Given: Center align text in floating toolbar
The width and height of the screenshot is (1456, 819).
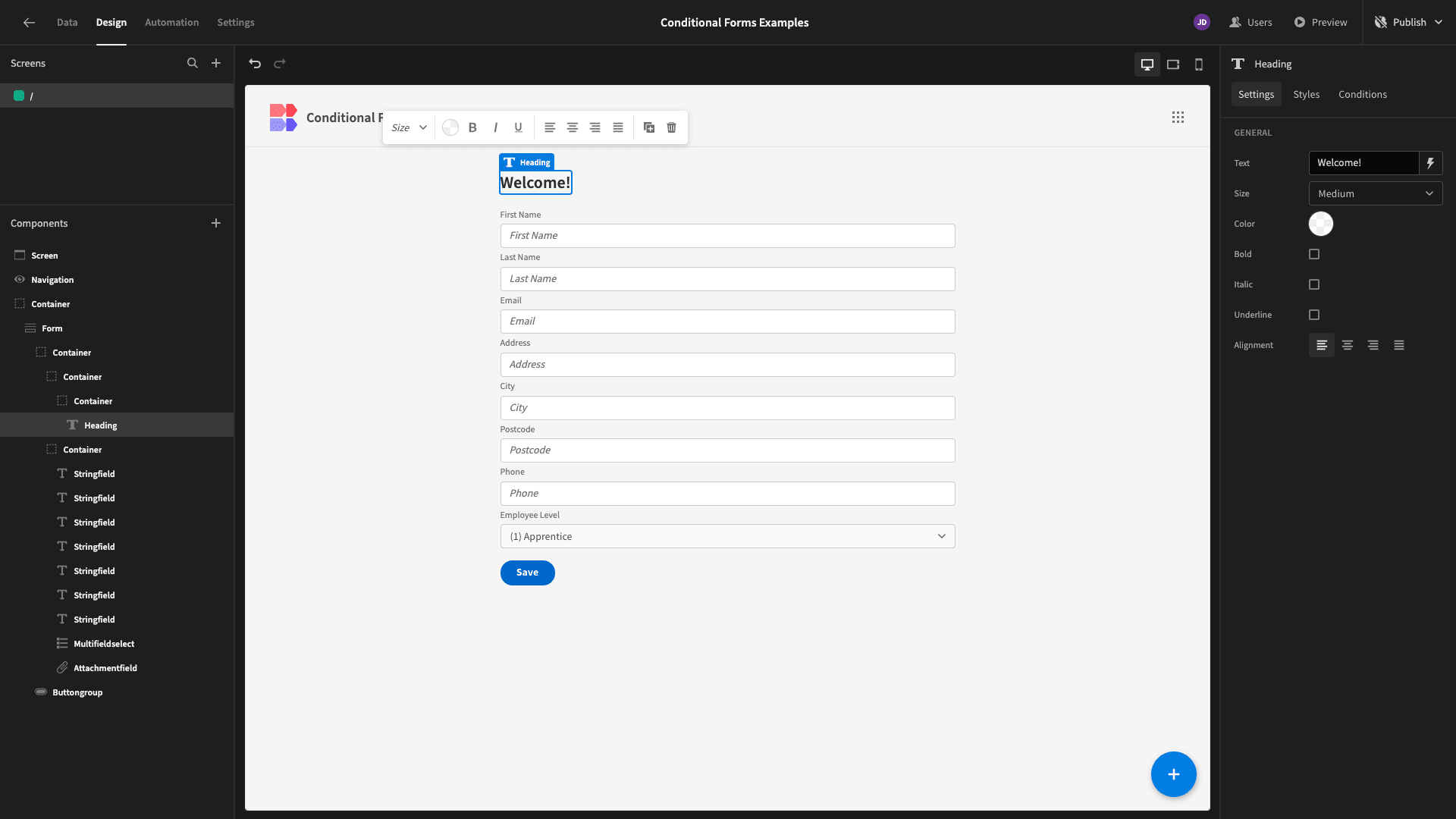Looking at the screenshot, I should [x=573, y=127].
